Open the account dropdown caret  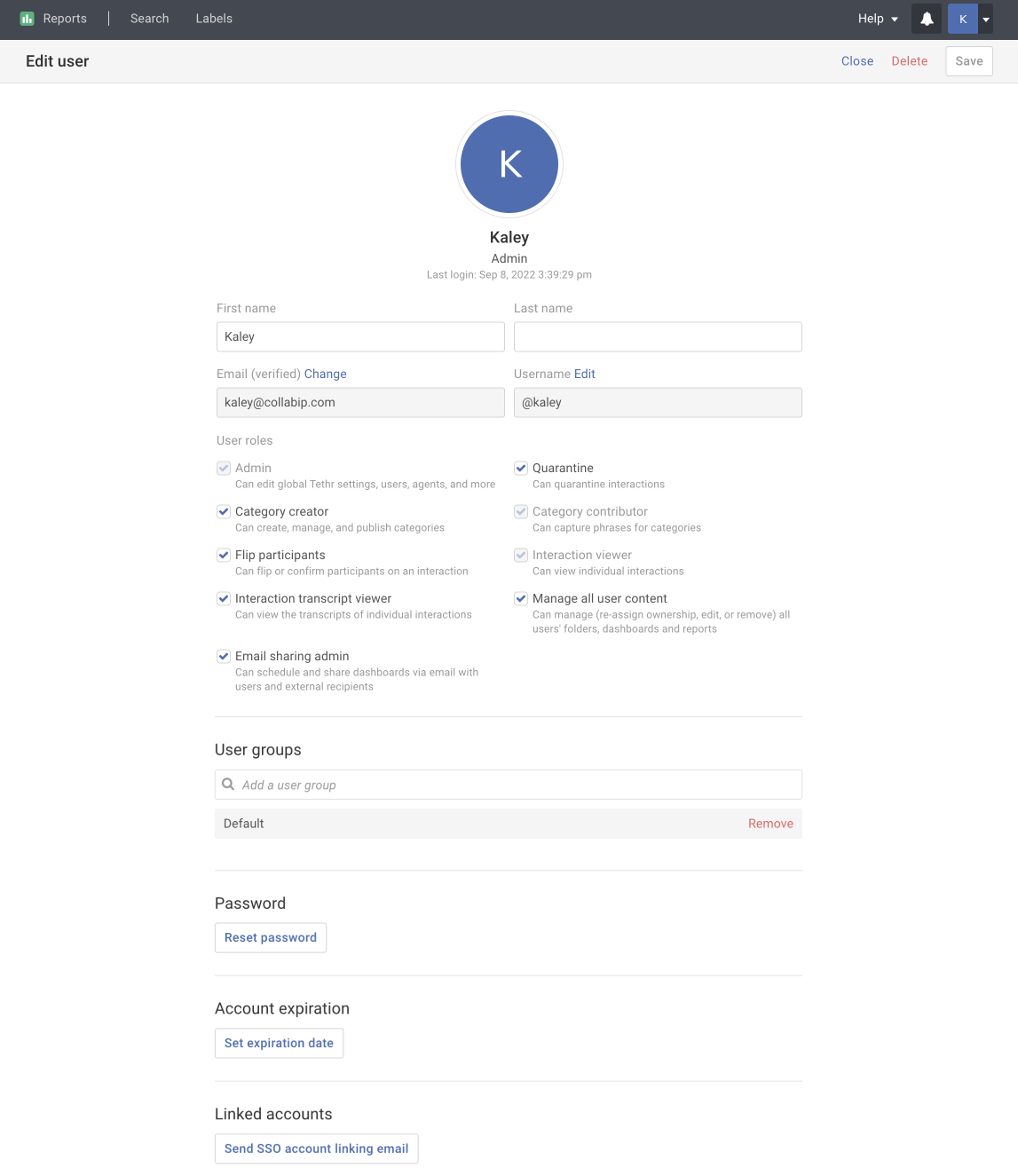click(986, 19)
